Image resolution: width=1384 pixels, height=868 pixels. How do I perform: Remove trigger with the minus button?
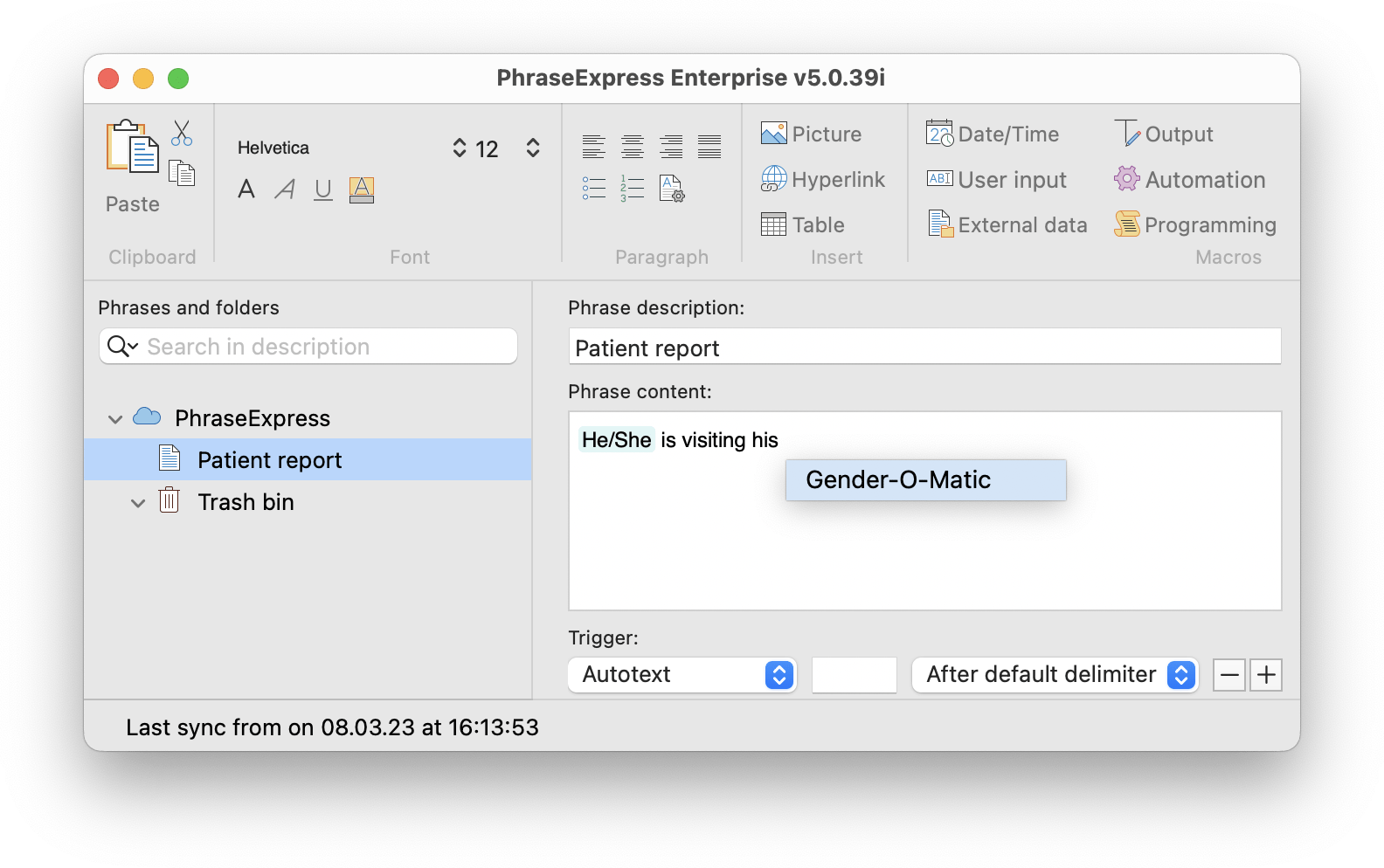tap(1229, 675)
